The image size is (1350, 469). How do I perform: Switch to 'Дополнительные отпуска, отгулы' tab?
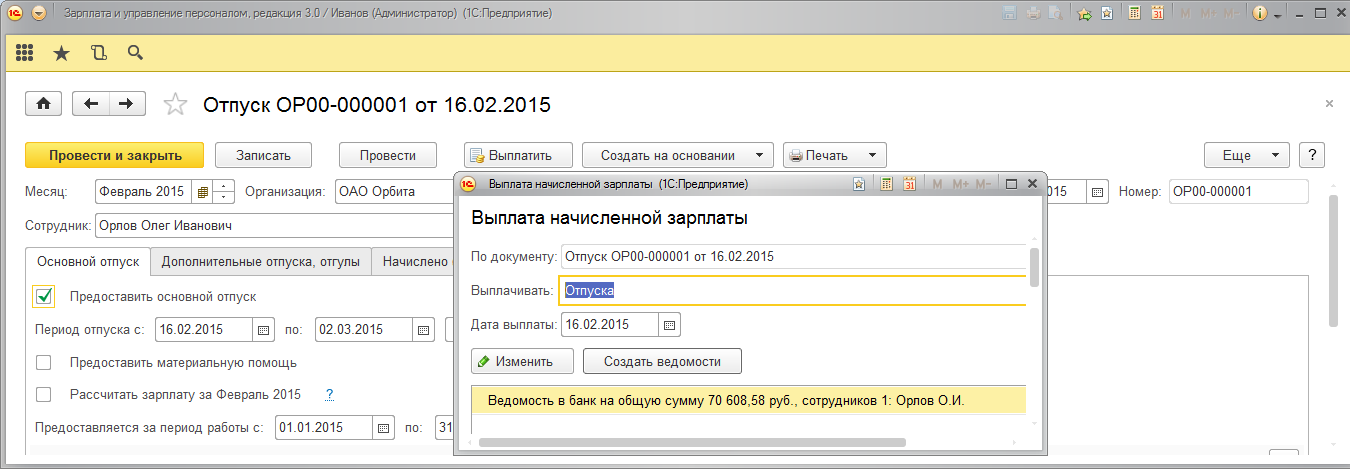261,261
